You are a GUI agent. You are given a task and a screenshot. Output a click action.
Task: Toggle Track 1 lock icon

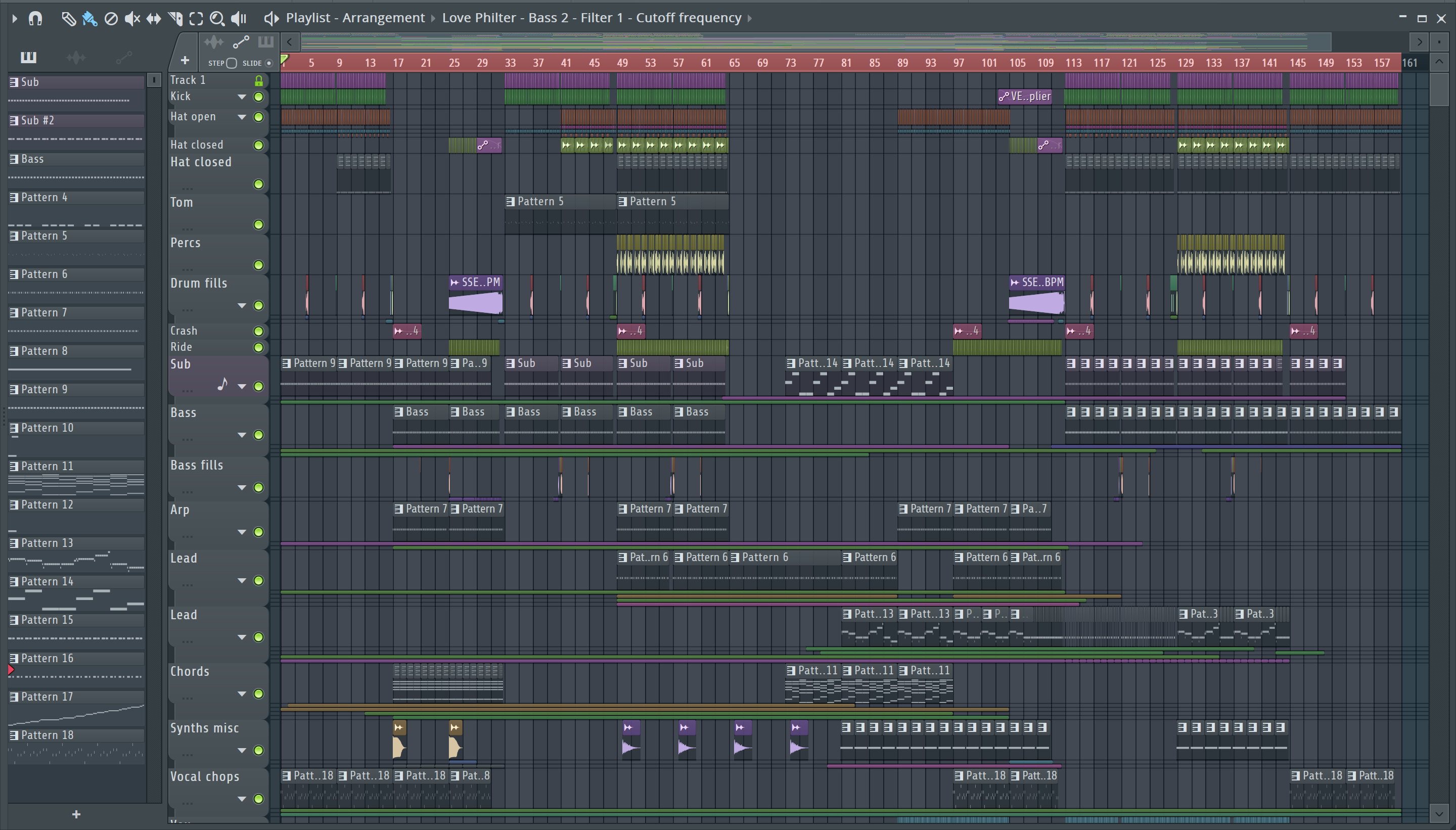[259, 80]
